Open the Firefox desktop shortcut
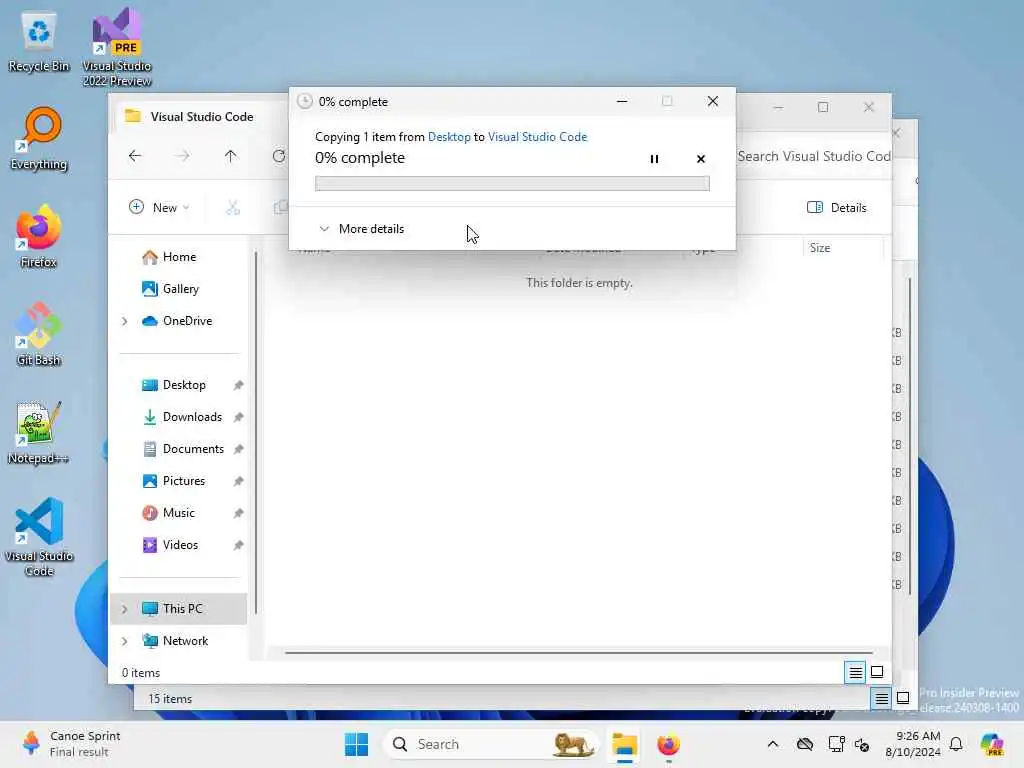 click(39, 236)
